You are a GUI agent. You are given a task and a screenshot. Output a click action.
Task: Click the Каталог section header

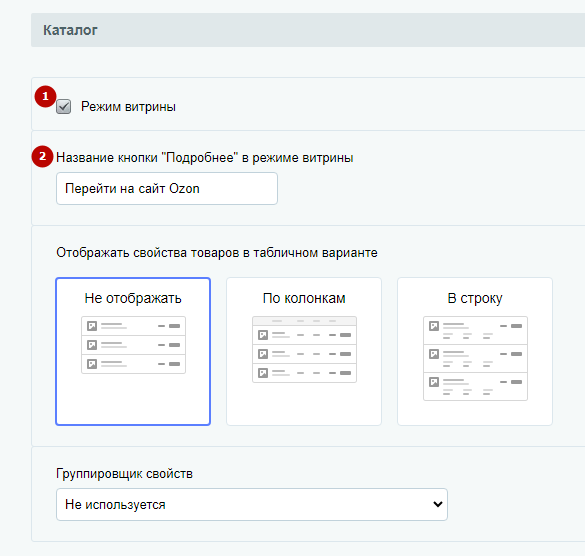coord(308,30)
